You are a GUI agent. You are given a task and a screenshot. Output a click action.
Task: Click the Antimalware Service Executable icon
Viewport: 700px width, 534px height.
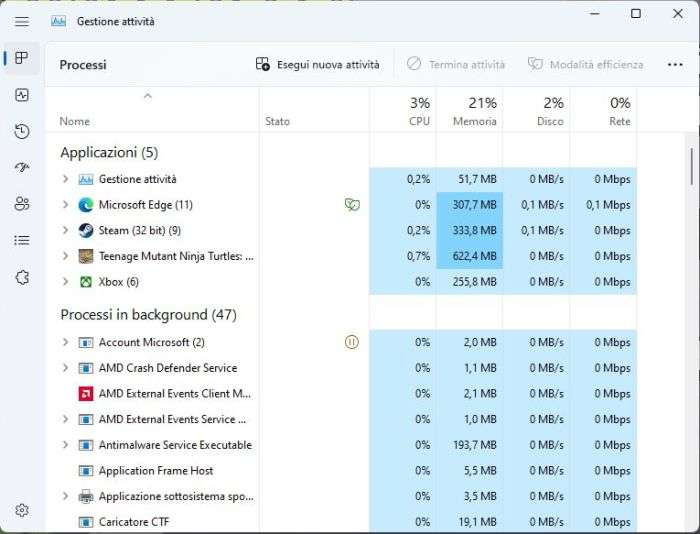86,445
